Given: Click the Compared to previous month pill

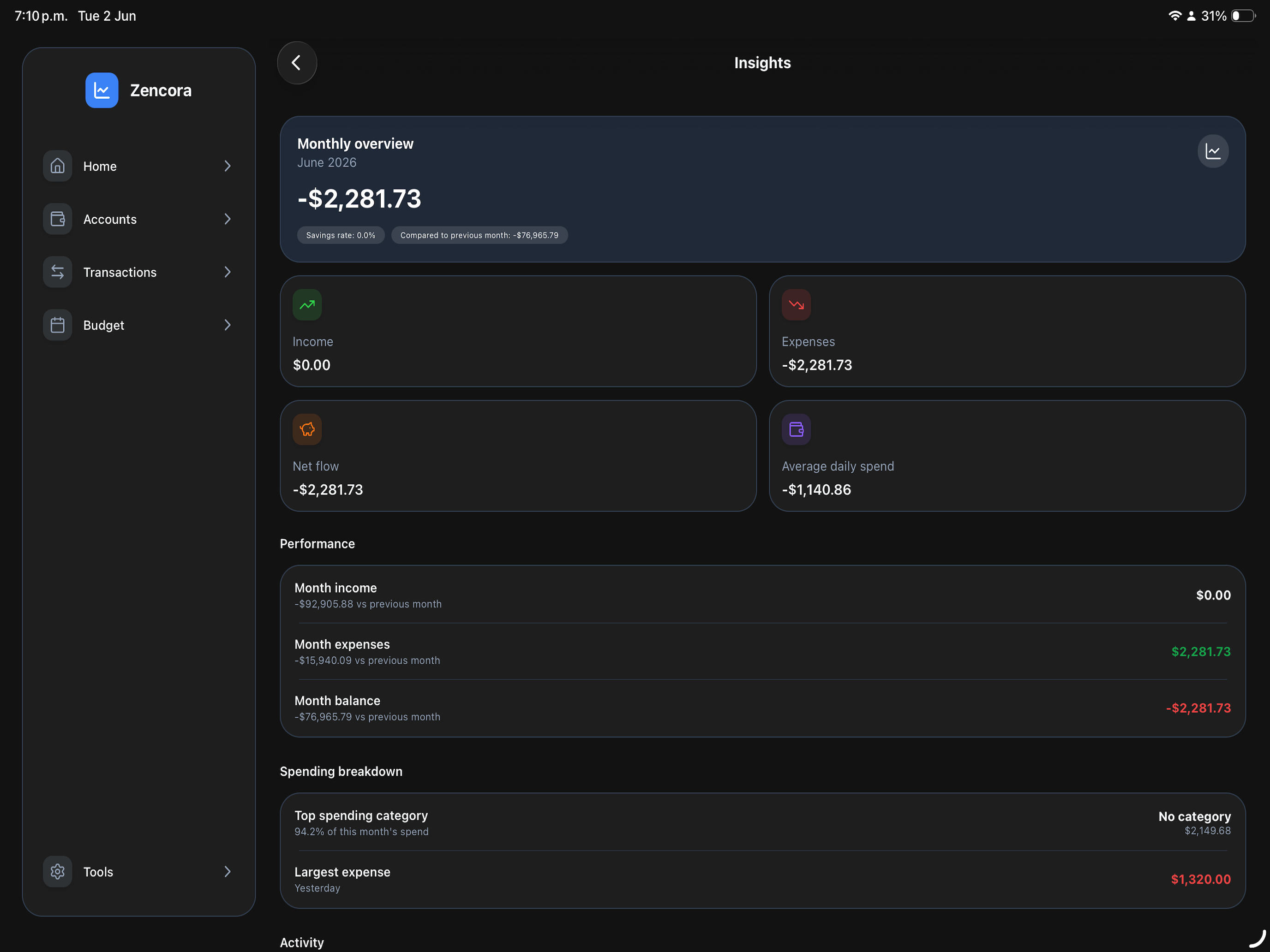Looking at the screenshot, I should [x=479, y=235].
